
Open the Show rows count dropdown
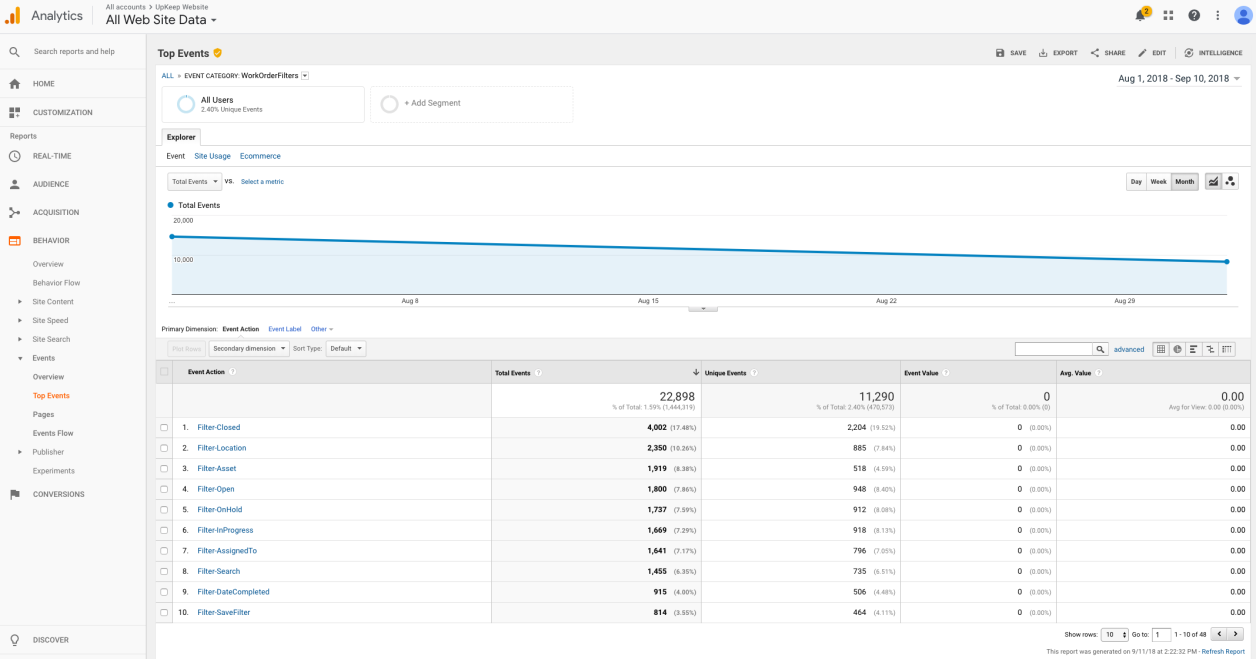click(1114, 635)
